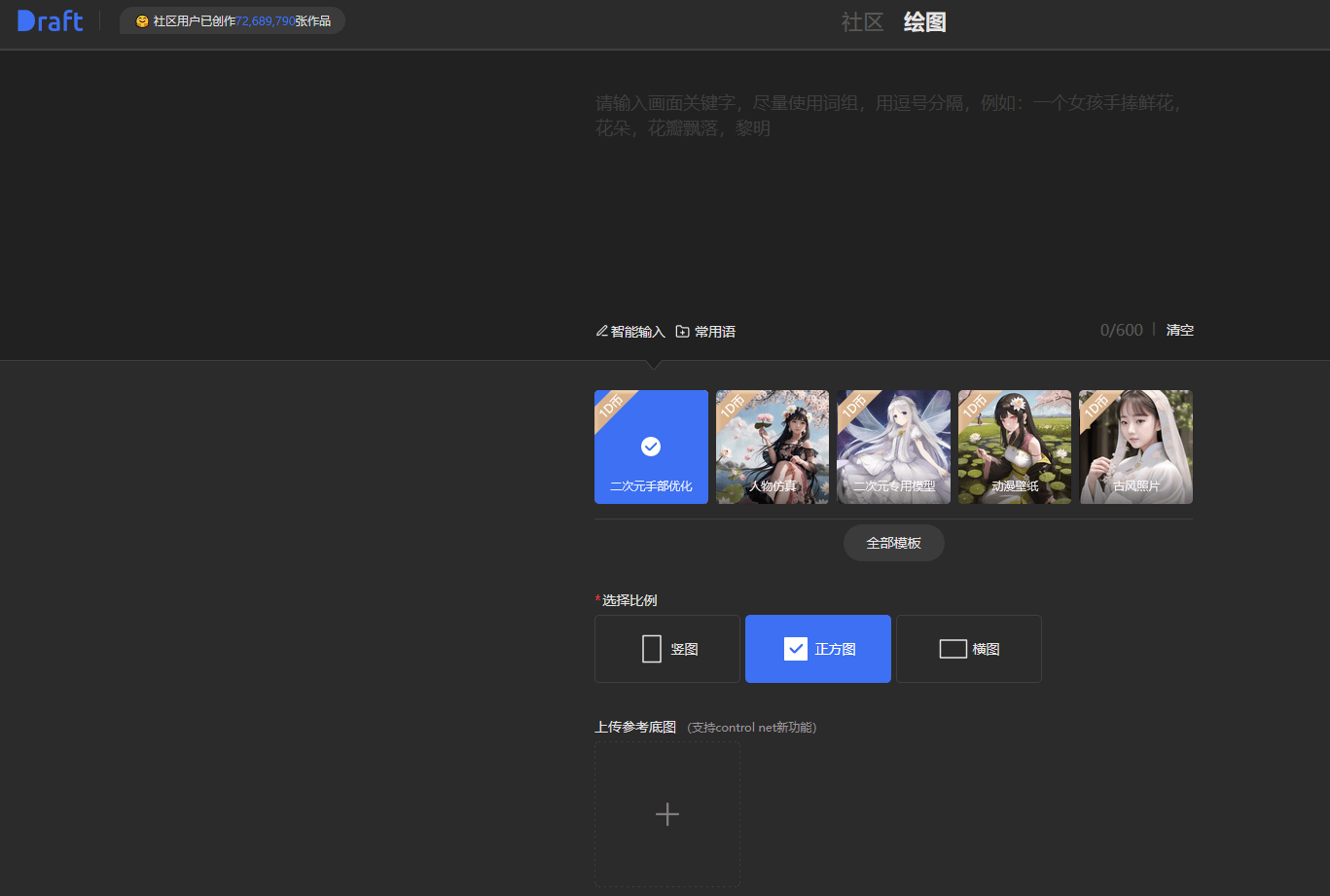
Task: Click the Draft logo
Action: pos(50,20)
